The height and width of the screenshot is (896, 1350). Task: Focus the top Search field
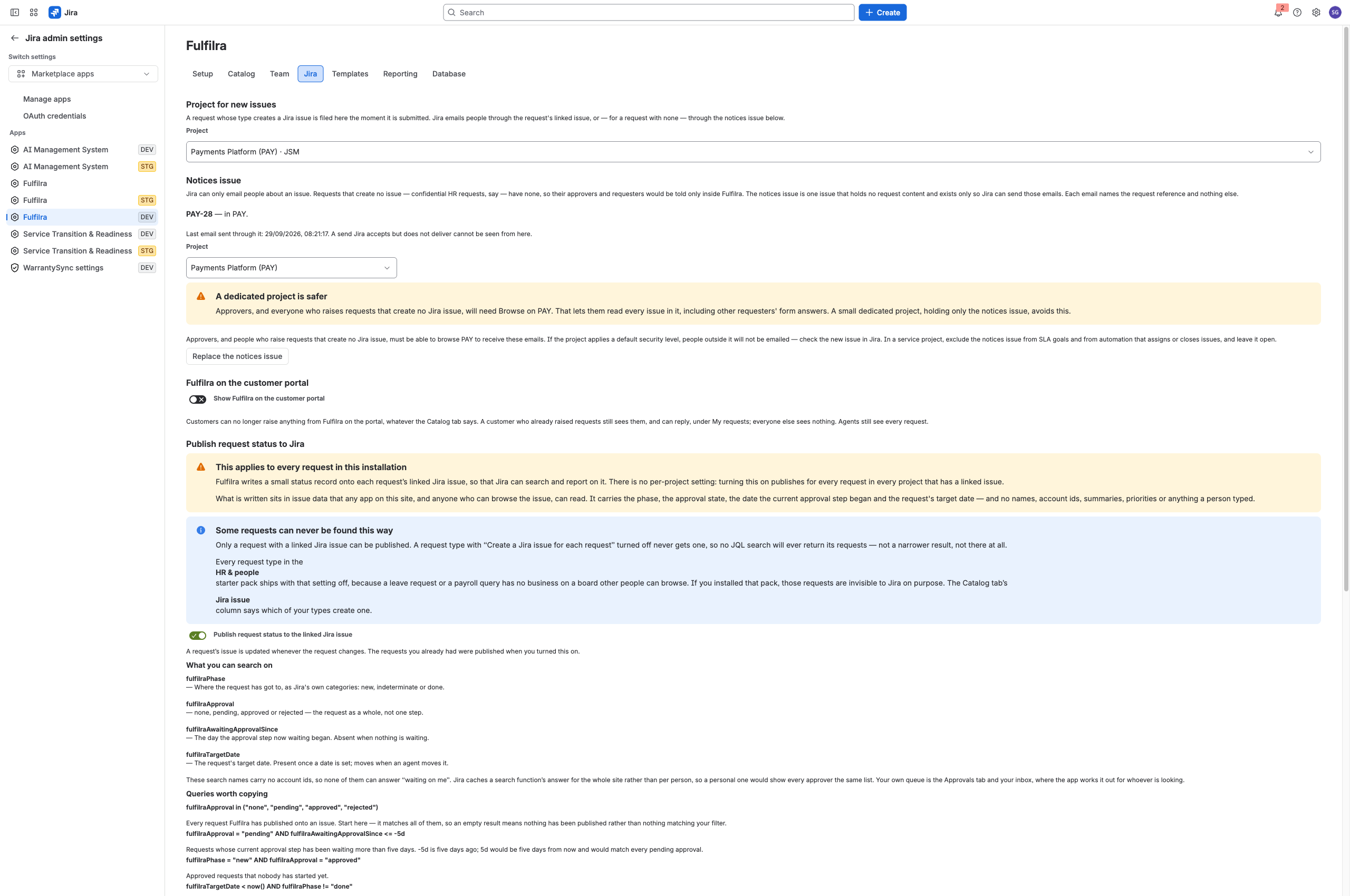[649, 13]
